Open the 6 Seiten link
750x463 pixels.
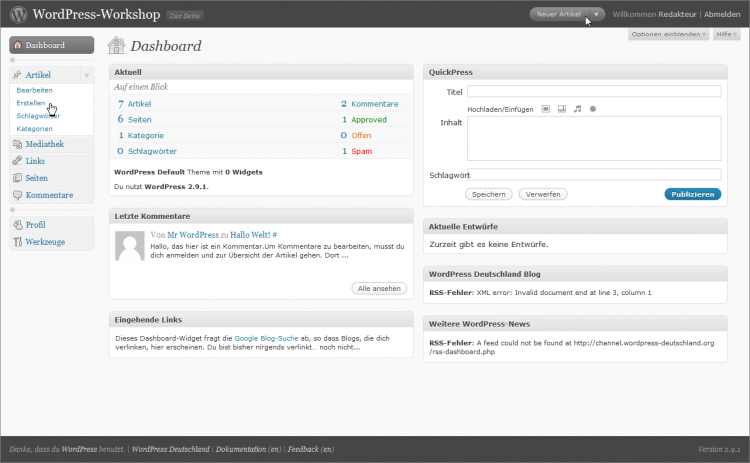pos(134,120)
